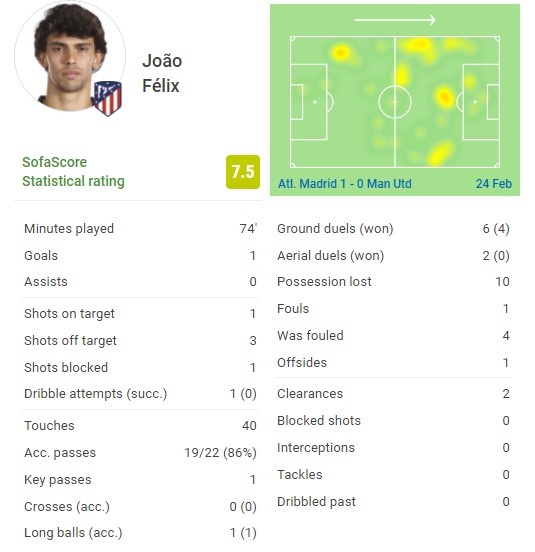Click the Atl. Madrid 1 - 0 Man Utd match link
This screenshot has width=535, height=552.
[x=345, y=184]
